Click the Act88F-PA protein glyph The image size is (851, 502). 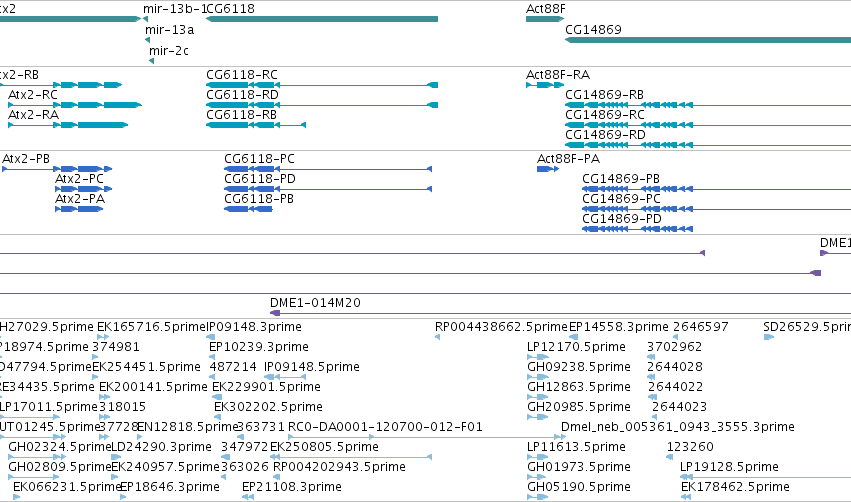point(548,169)
